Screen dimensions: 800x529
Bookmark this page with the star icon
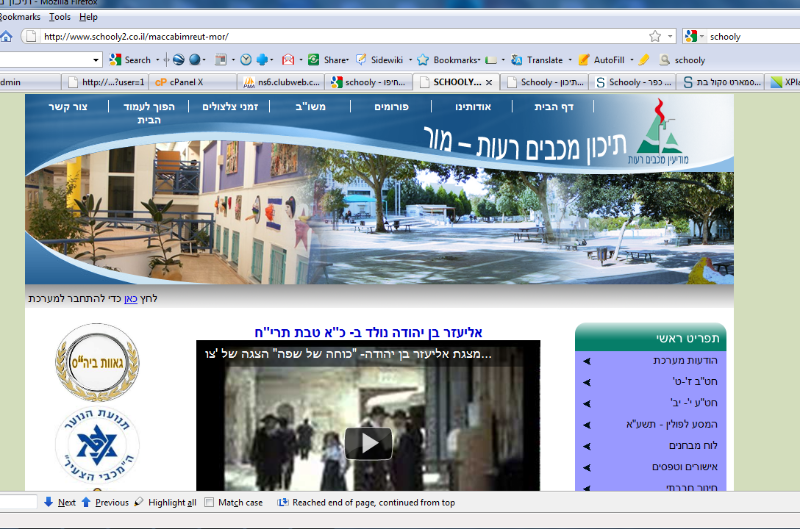(655, 36)
